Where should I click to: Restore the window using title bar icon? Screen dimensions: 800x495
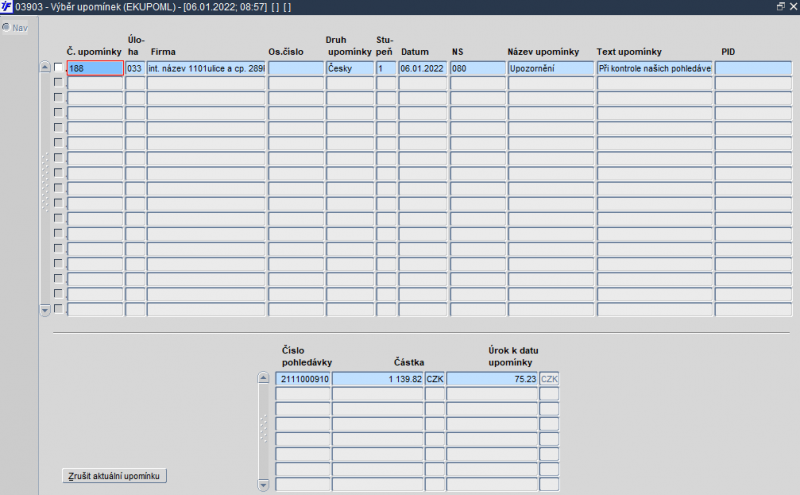781,7
